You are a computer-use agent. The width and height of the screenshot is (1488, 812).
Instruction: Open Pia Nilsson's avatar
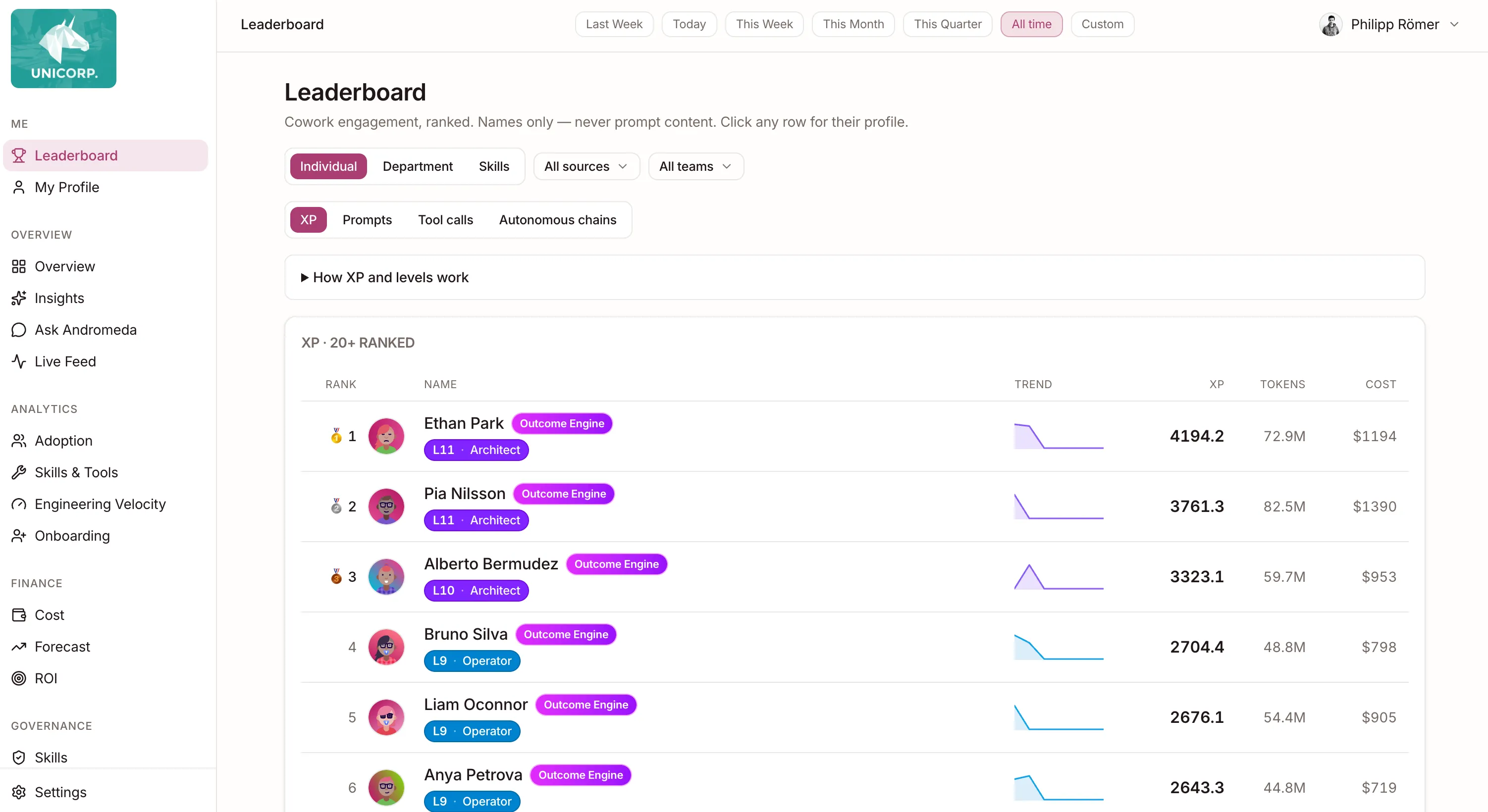[x=386, y=507]
